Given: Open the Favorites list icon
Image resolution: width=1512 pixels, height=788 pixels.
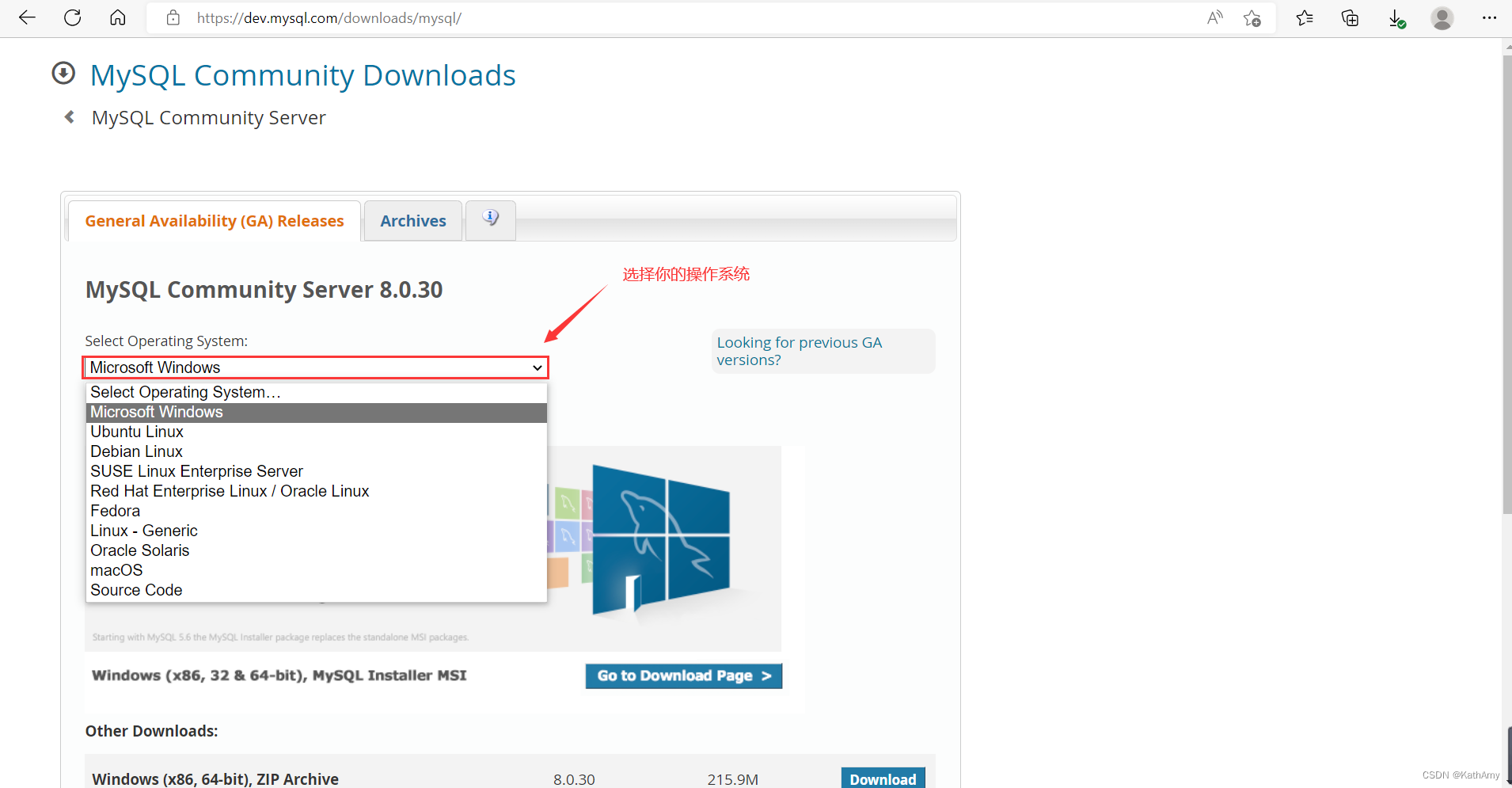Looking at the screenshot, I should pos(1305,17).
